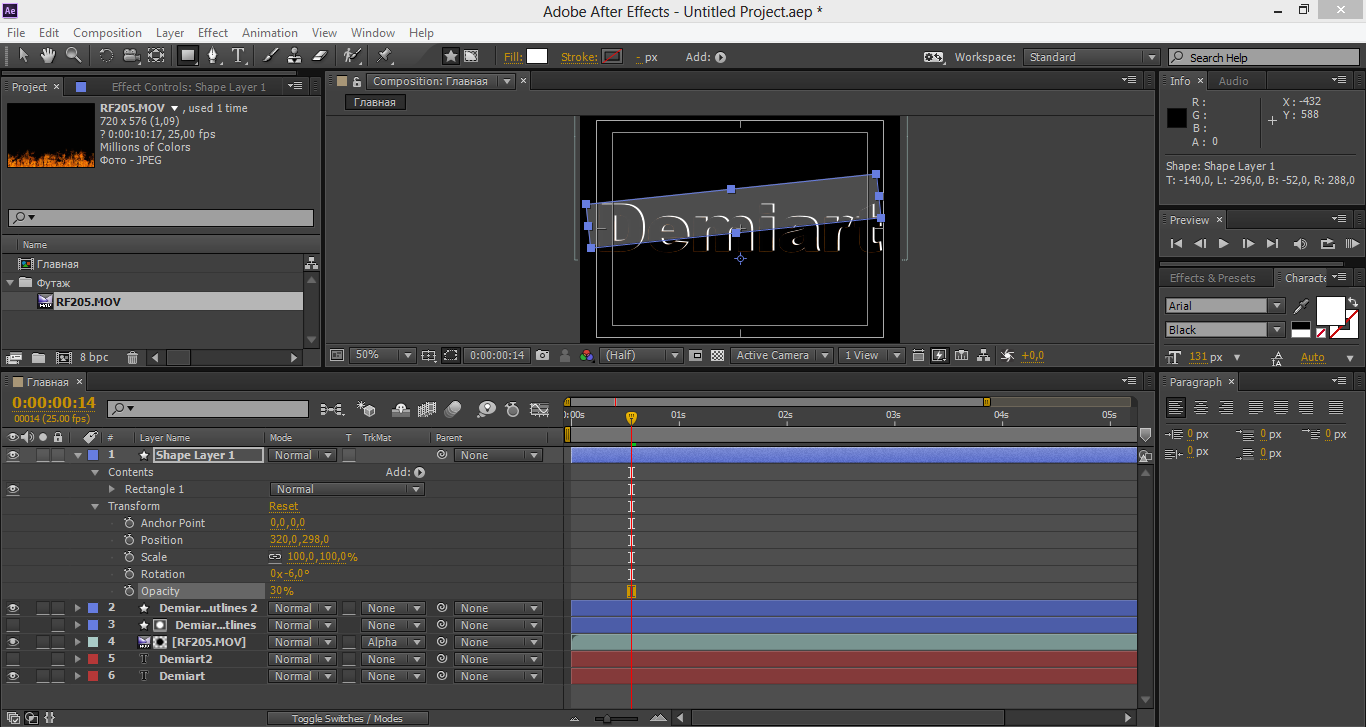
Task: Select the Zoom magnifier tool
Action: (73, 56)
